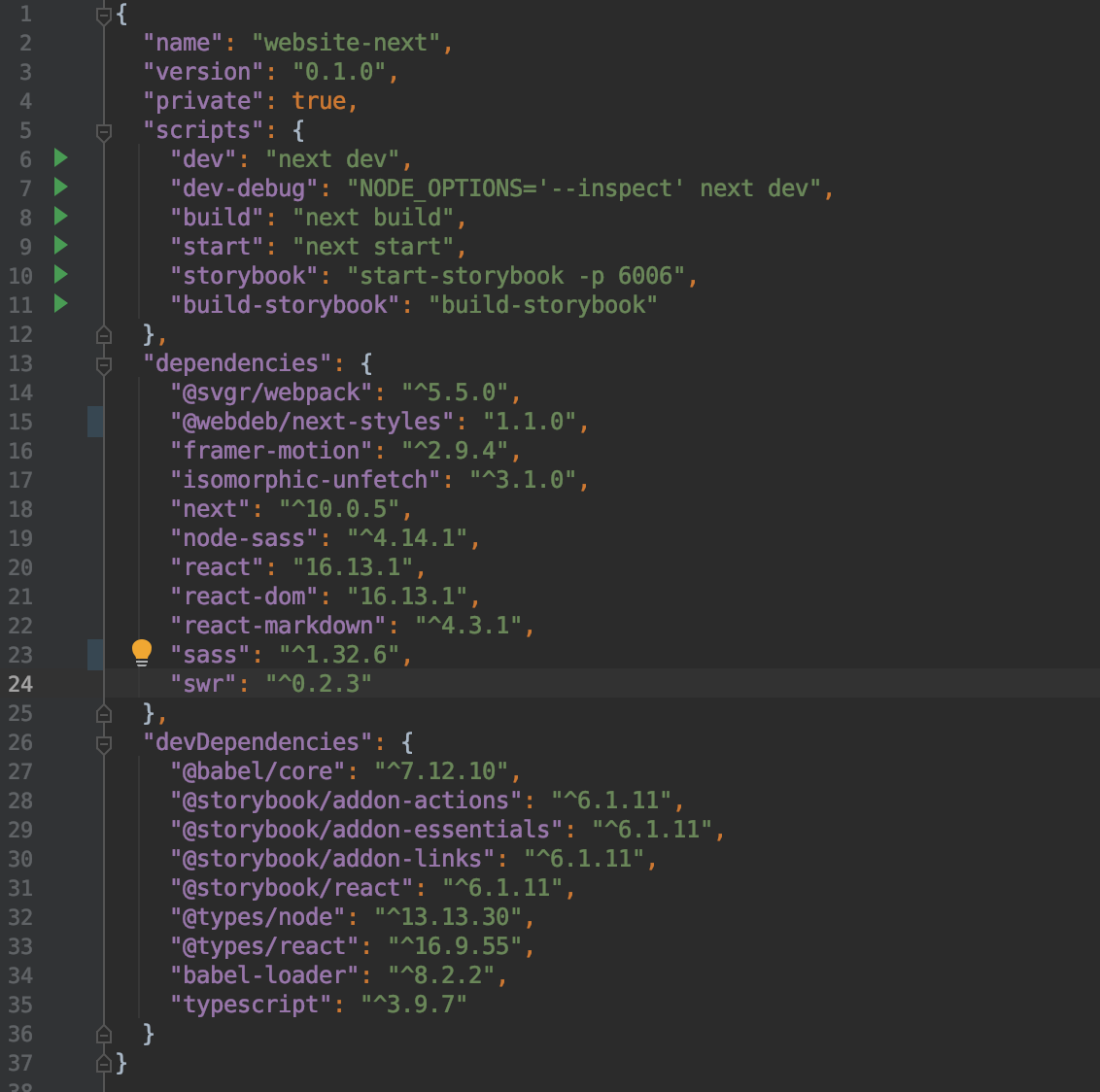Click the "build-storybook" key on line 11

click(286, 305)
